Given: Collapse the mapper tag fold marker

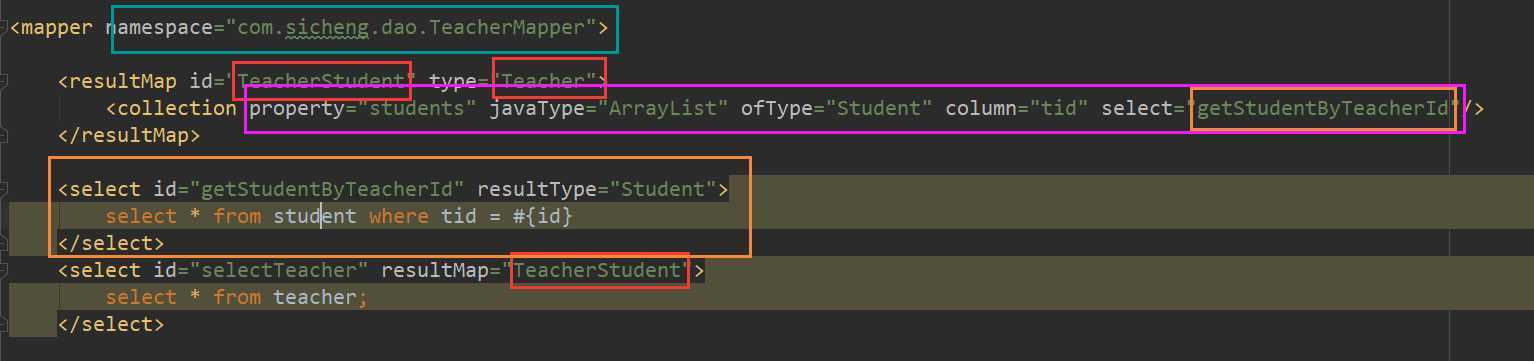Looking at the screenshot, I should 4,28.
